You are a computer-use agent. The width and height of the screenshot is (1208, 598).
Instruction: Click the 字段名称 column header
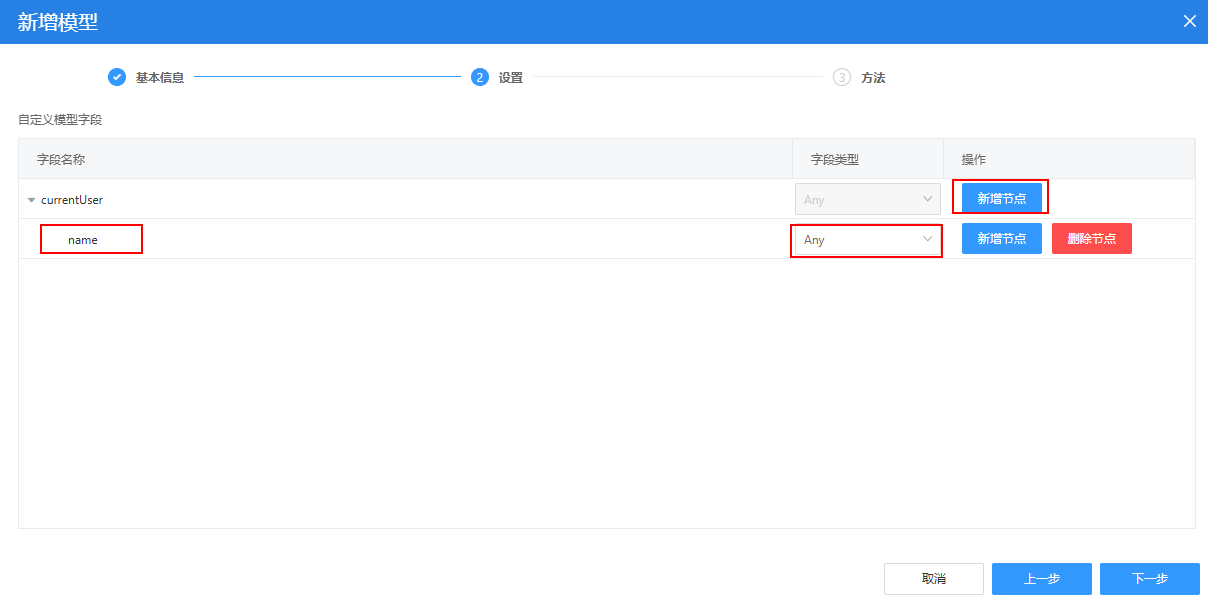pos(61,159)
